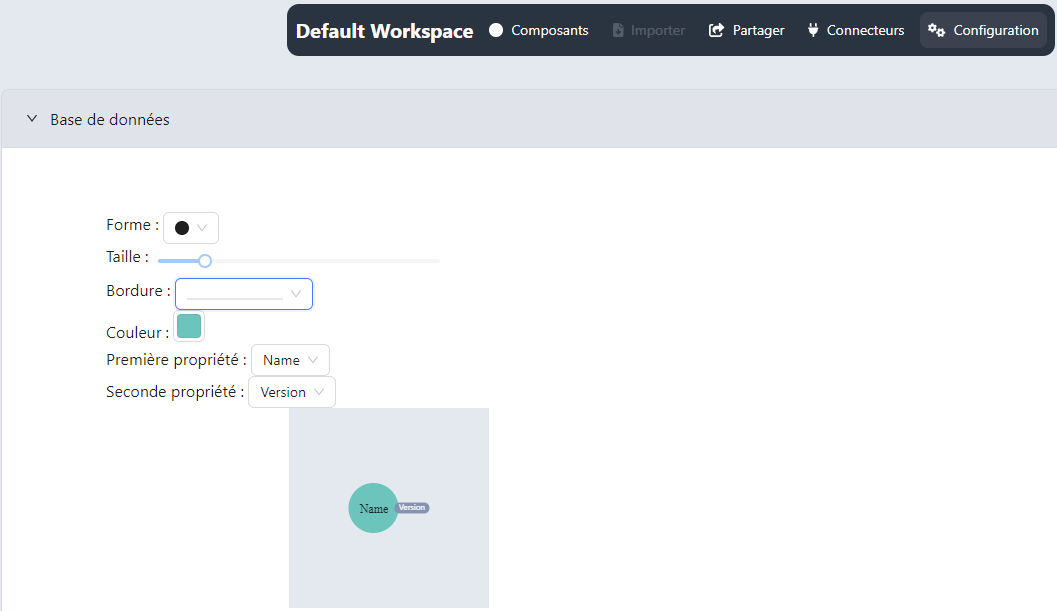
Task: Click the Bordure dropdown arrow
Action: coord(296,294)
